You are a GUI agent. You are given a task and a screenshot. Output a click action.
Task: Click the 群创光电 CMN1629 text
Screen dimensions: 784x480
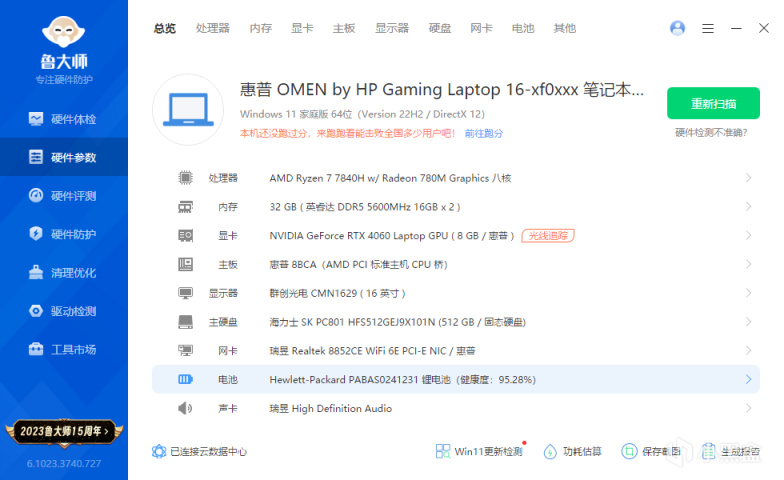click(x=337, y=293)
